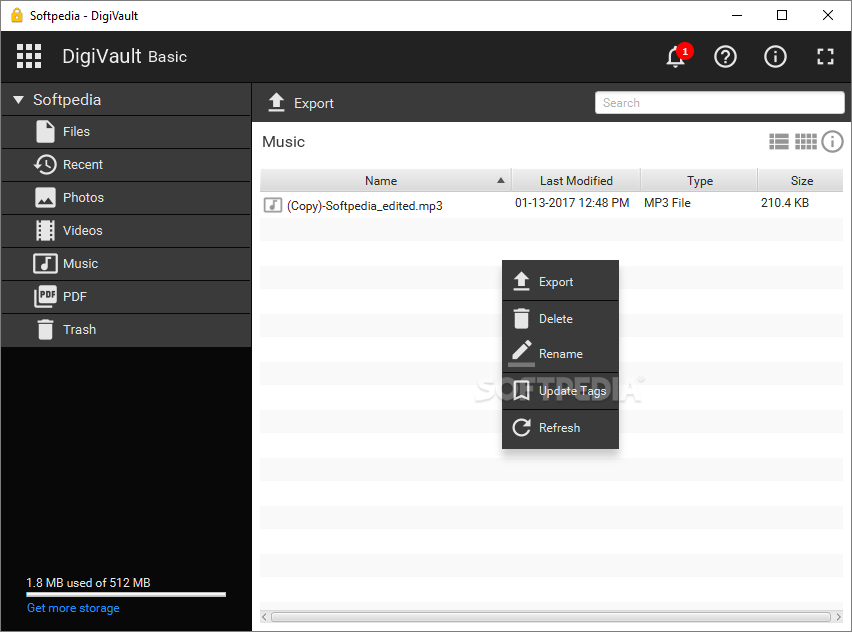This screenshot has width=852, height=632.
Task: Toggle fullscreen mode icon
Action: click(x=825, y=57)
